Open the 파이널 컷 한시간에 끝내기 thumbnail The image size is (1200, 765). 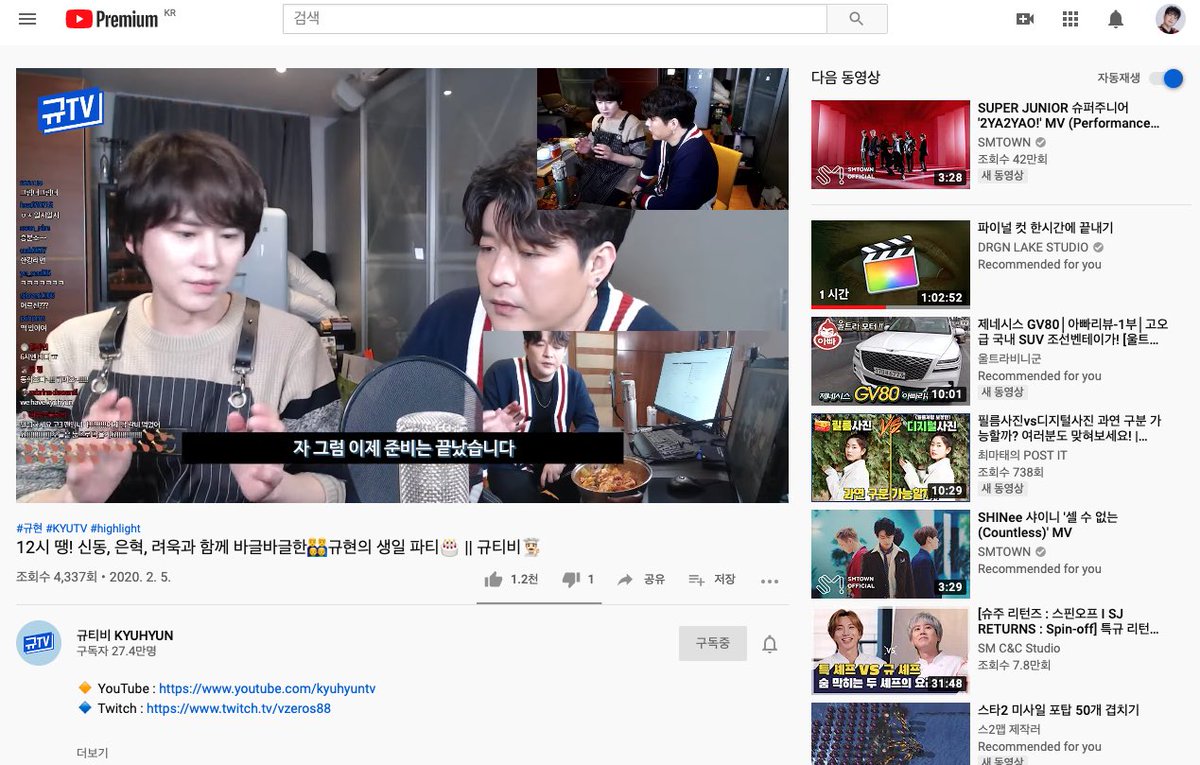tap(890, 264)
